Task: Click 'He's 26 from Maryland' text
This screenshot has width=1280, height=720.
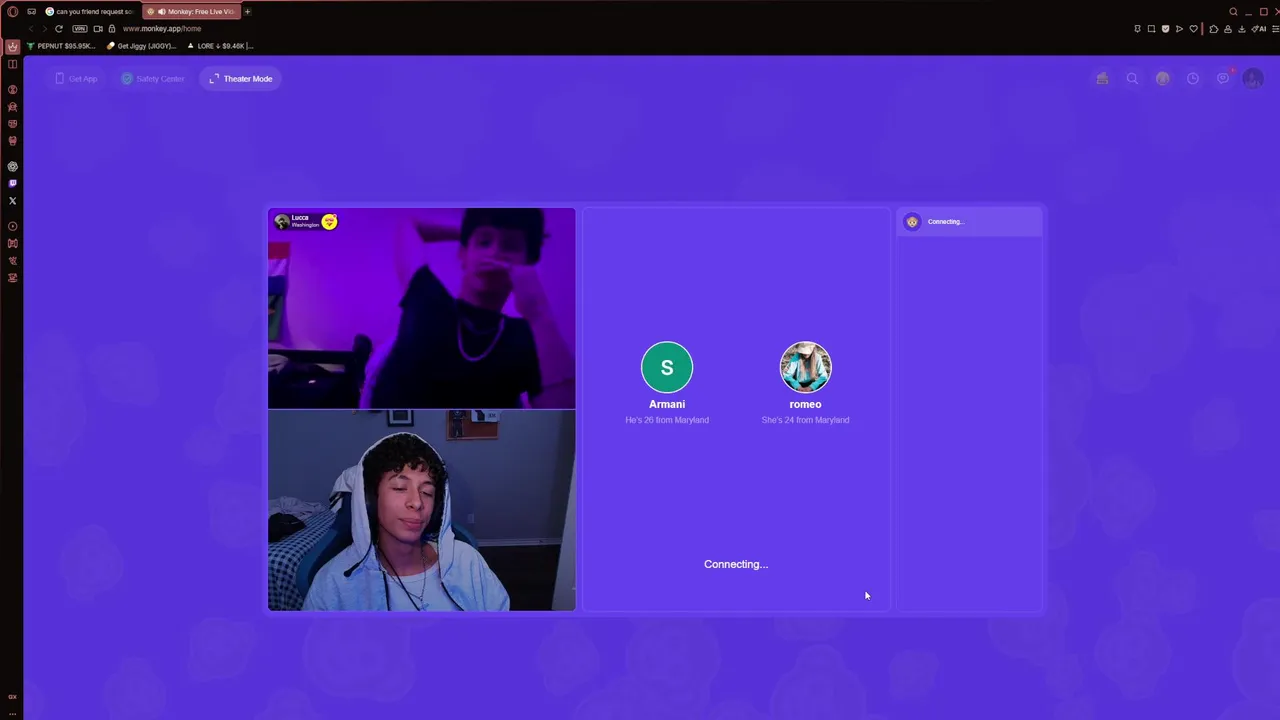Action: [667, 420]
